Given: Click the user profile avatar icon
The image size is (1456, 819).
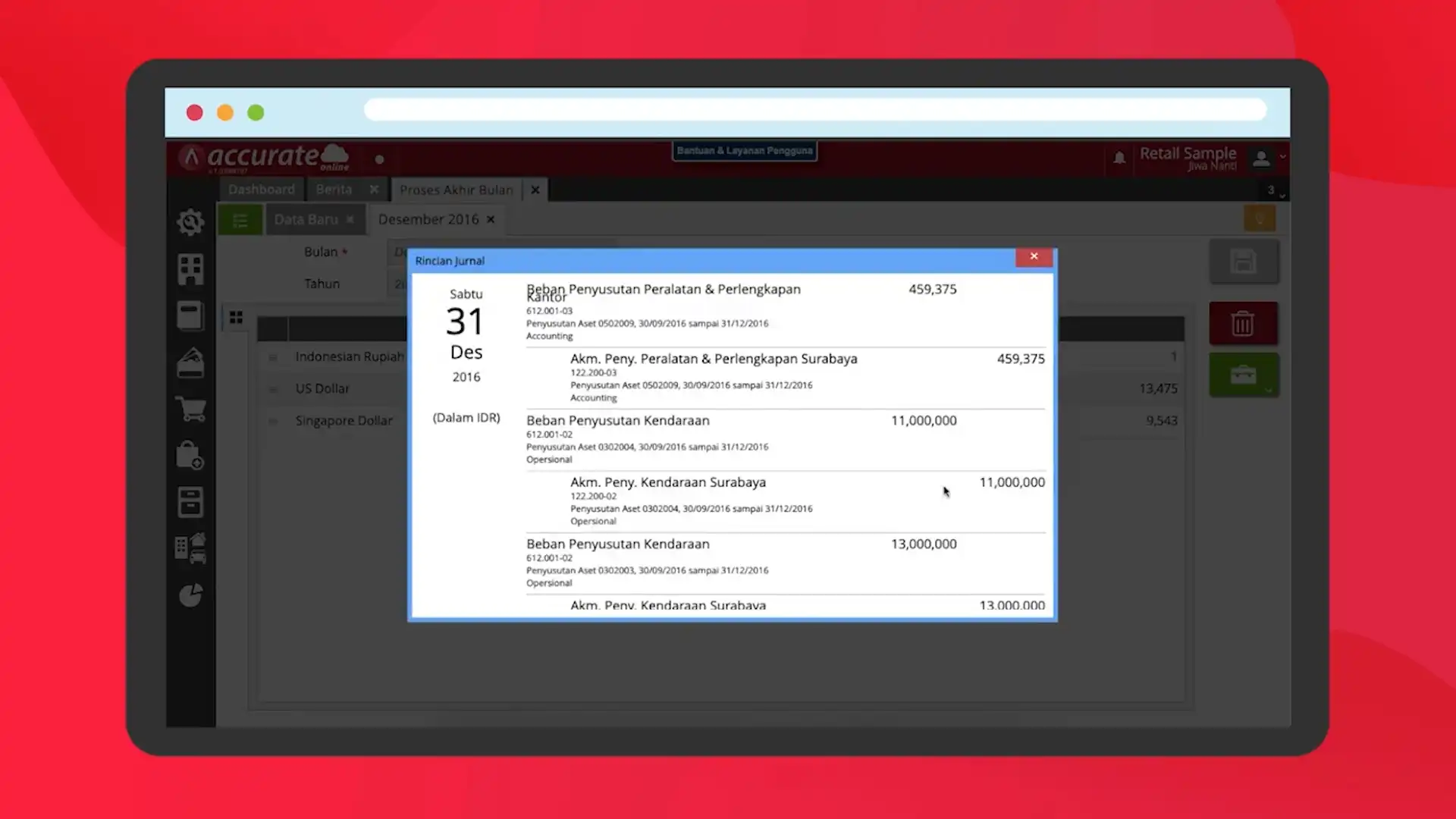Looking at the screenshot, I should (1261, 158).
